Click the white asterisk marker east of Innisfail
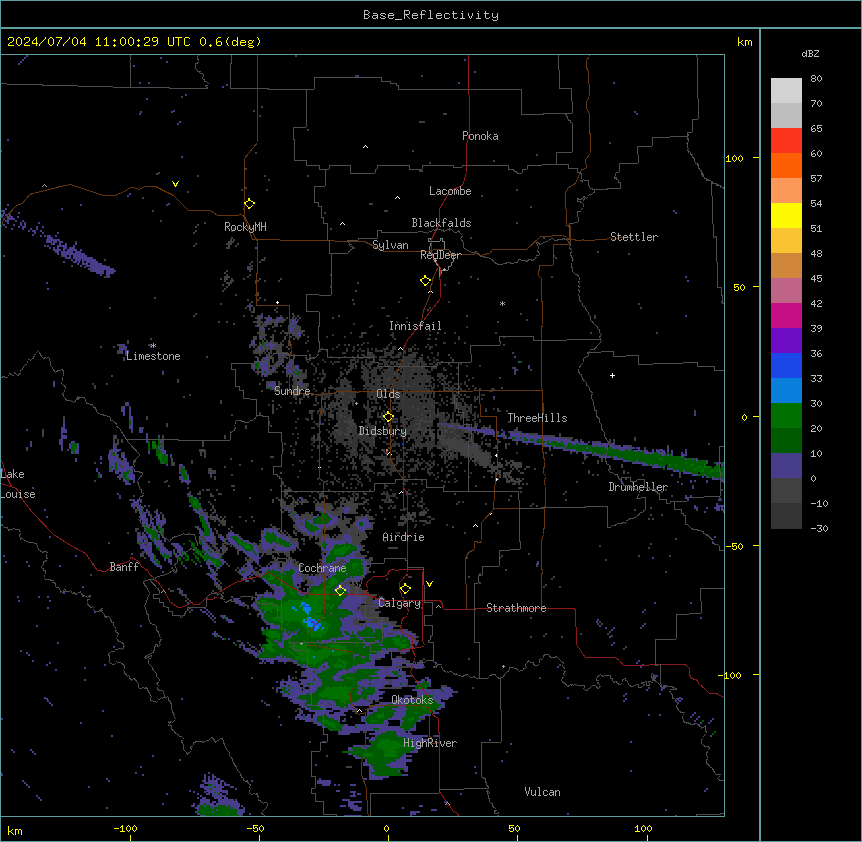This screenshot has width=862, height=842. coord(502,303)
